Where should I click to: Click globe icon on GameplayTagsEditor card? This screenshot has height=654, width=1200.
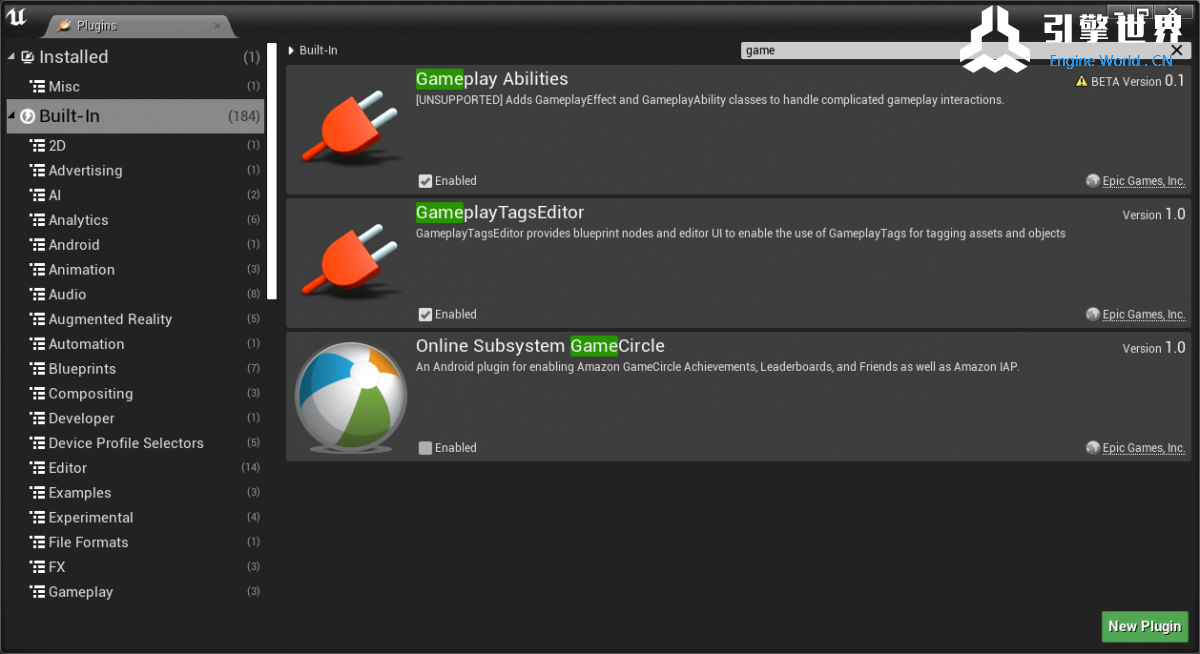[1093, 314]
